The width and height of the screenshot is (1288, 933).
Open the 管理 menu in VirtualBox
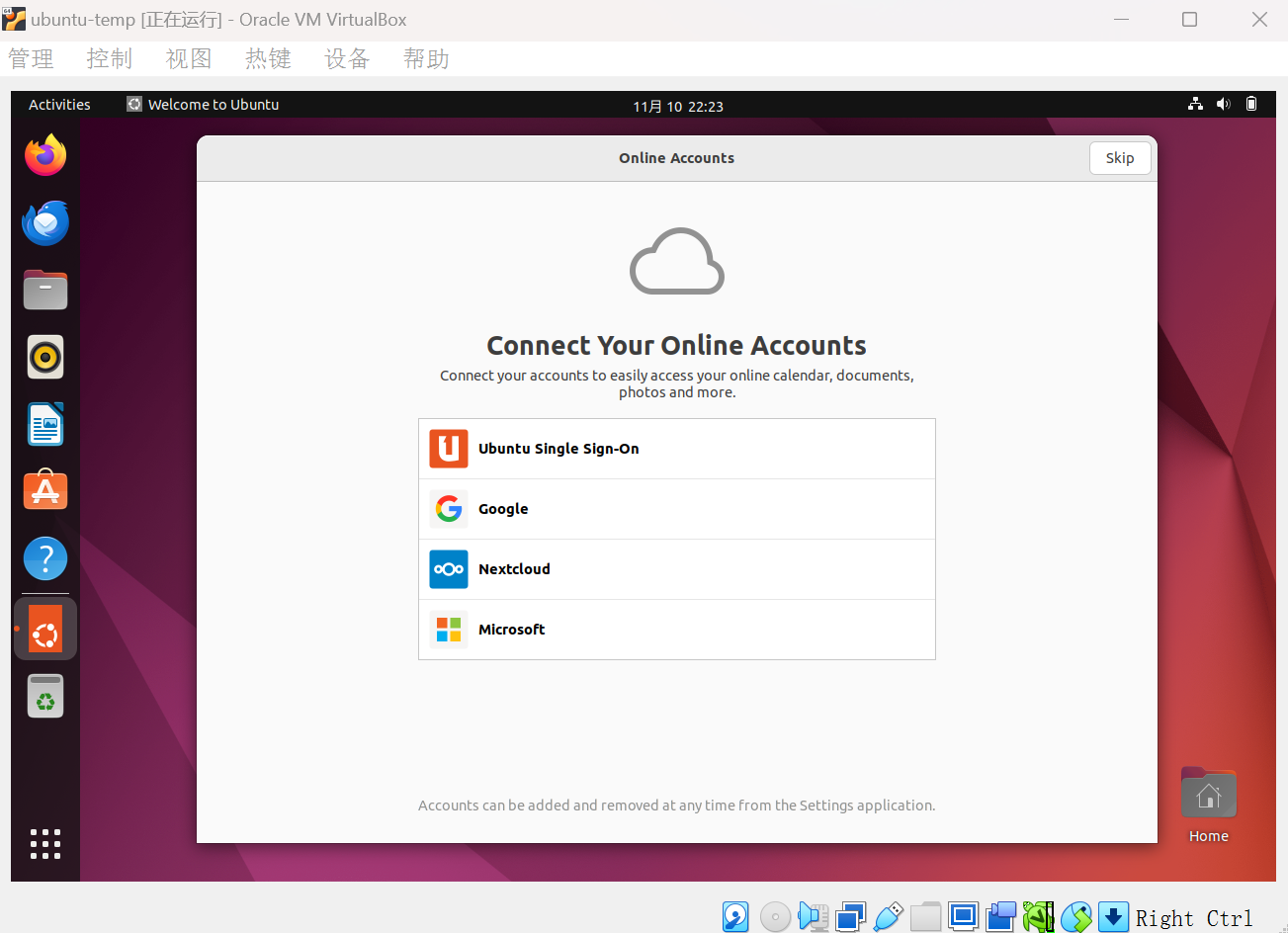tap(31, 59)
